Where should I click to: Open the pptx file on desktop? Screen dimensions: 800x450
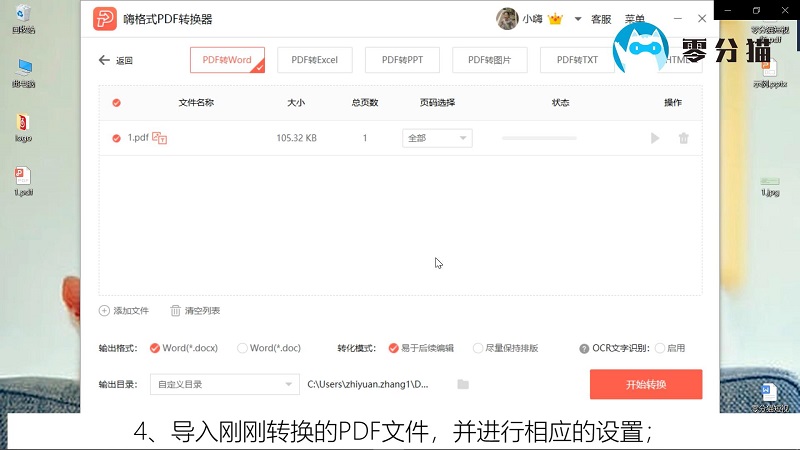point(770,74)
